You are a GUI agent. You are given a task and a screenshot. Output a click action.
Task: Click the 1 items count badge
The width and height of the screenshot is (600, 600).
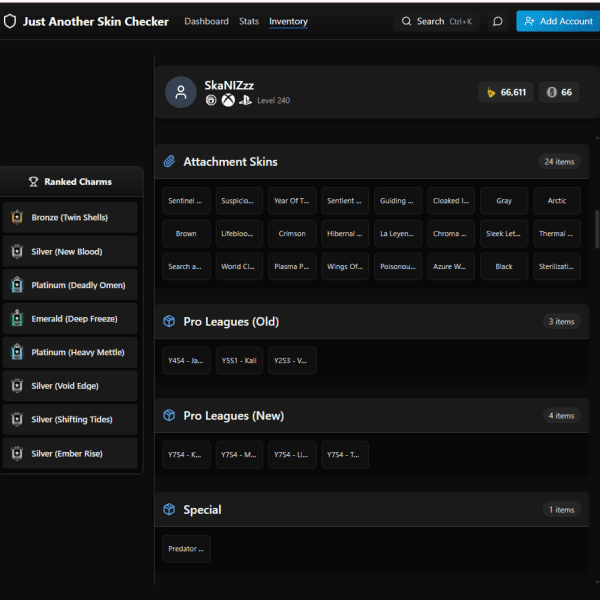(561, 510)
